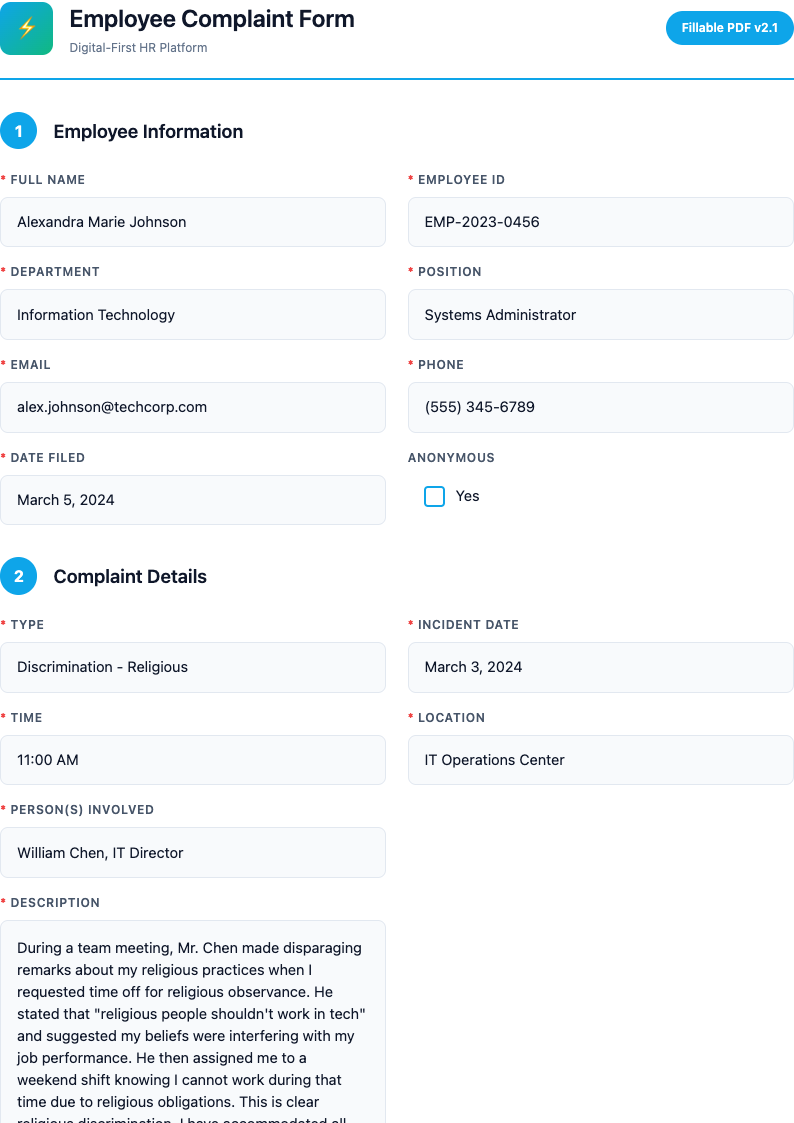Click the Fillable PDF v2.1 badge
The width and height of the screenshot is (794, 1123).
[729, 28]
